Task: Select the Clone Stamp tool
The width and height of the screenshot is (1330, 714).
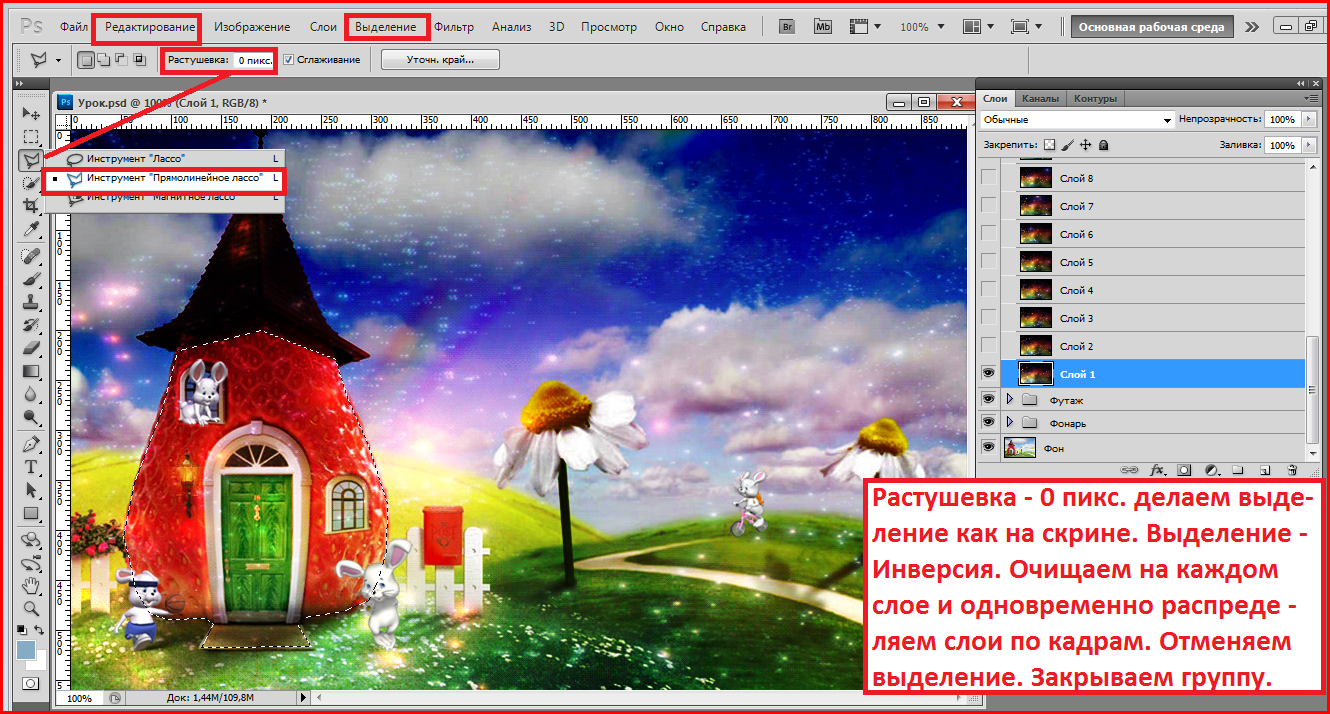Action: tap(31, 302)
